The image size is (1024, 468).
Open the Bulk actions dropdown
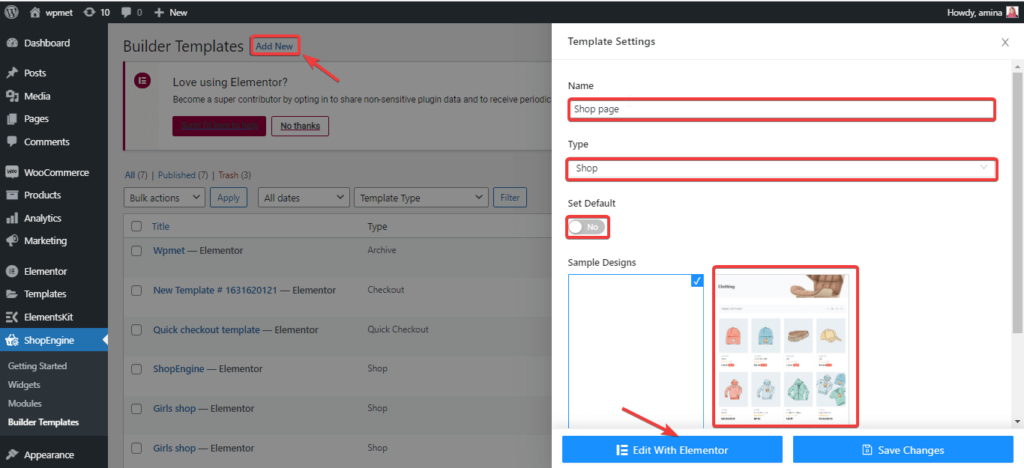coord(164,198)
